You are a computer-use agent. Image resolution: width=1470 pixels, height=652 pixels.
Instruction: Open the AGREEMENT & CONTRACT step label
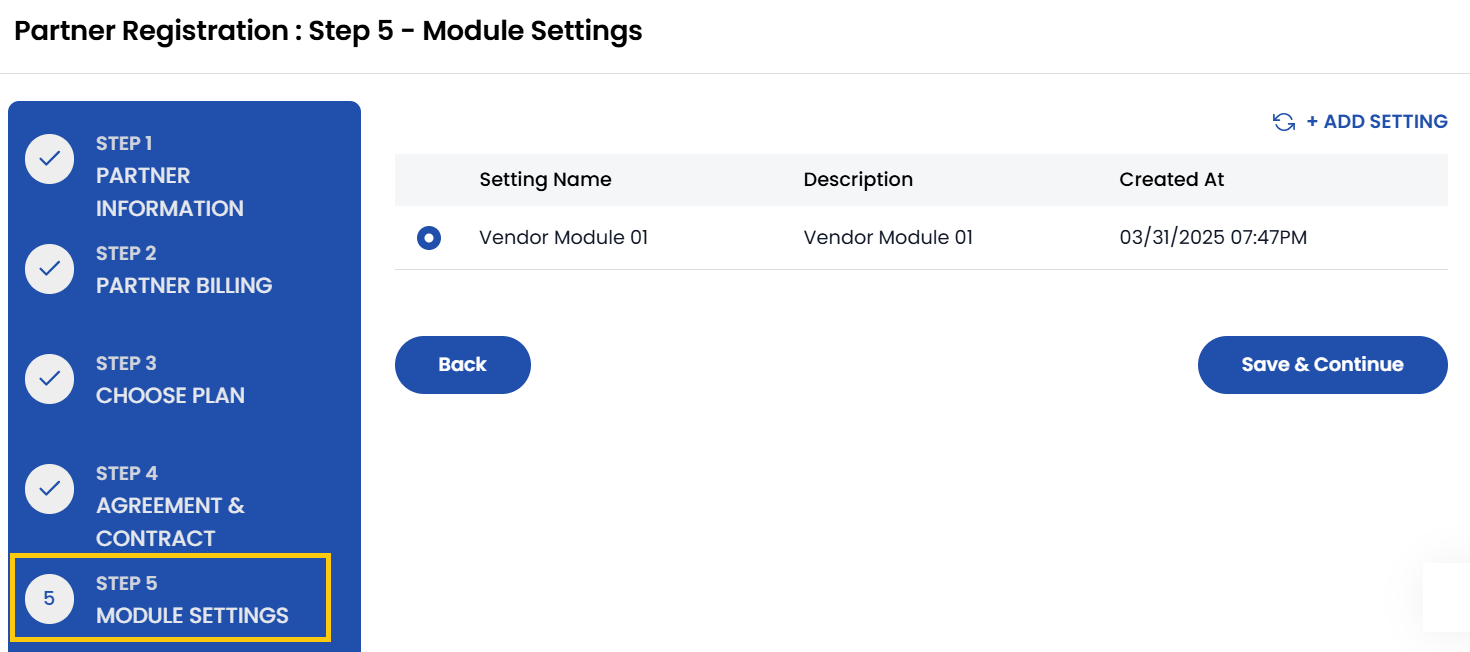pyautogui.click(x=170, y=521)
